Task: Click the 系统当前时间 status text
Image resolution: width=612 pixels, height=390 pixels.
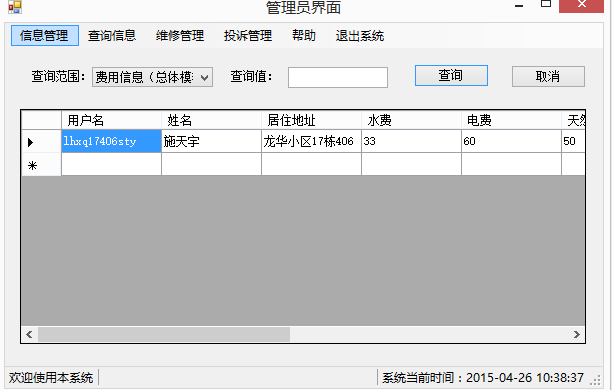Action: click(483, 378)
